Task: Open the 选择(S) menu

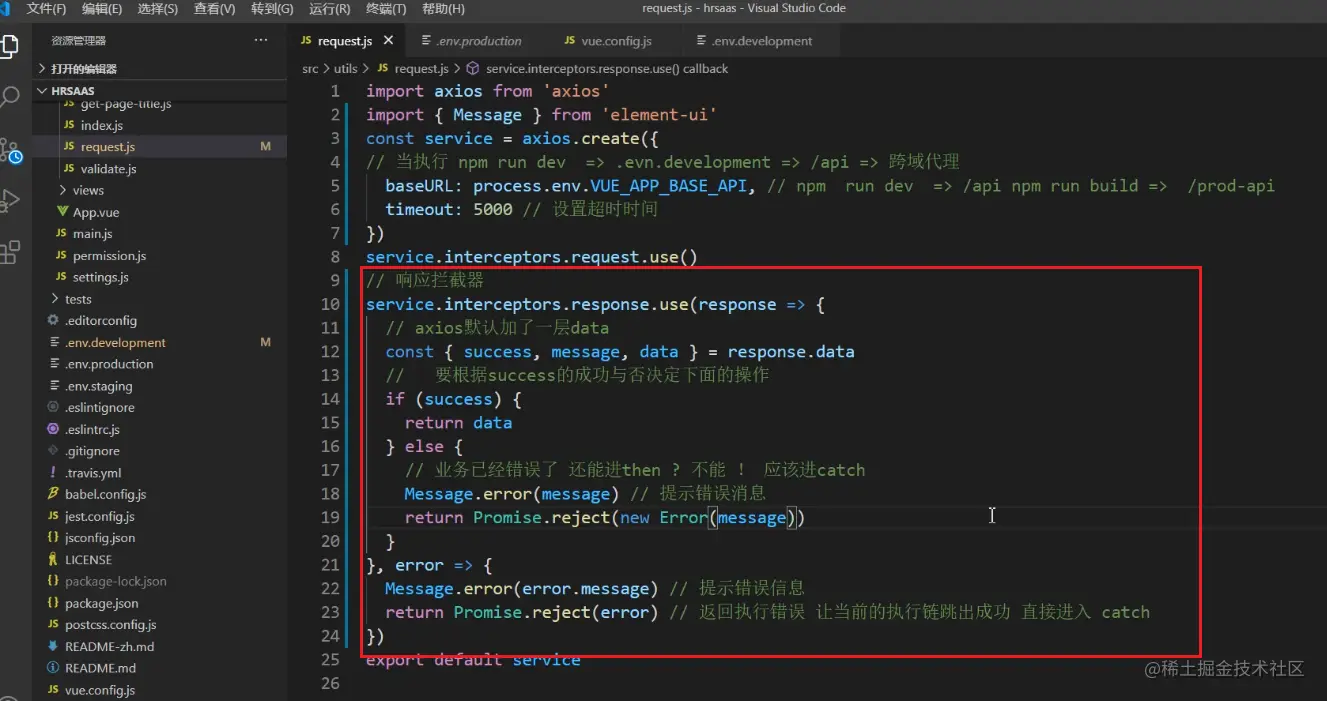Action: click(x=158, y=9)
